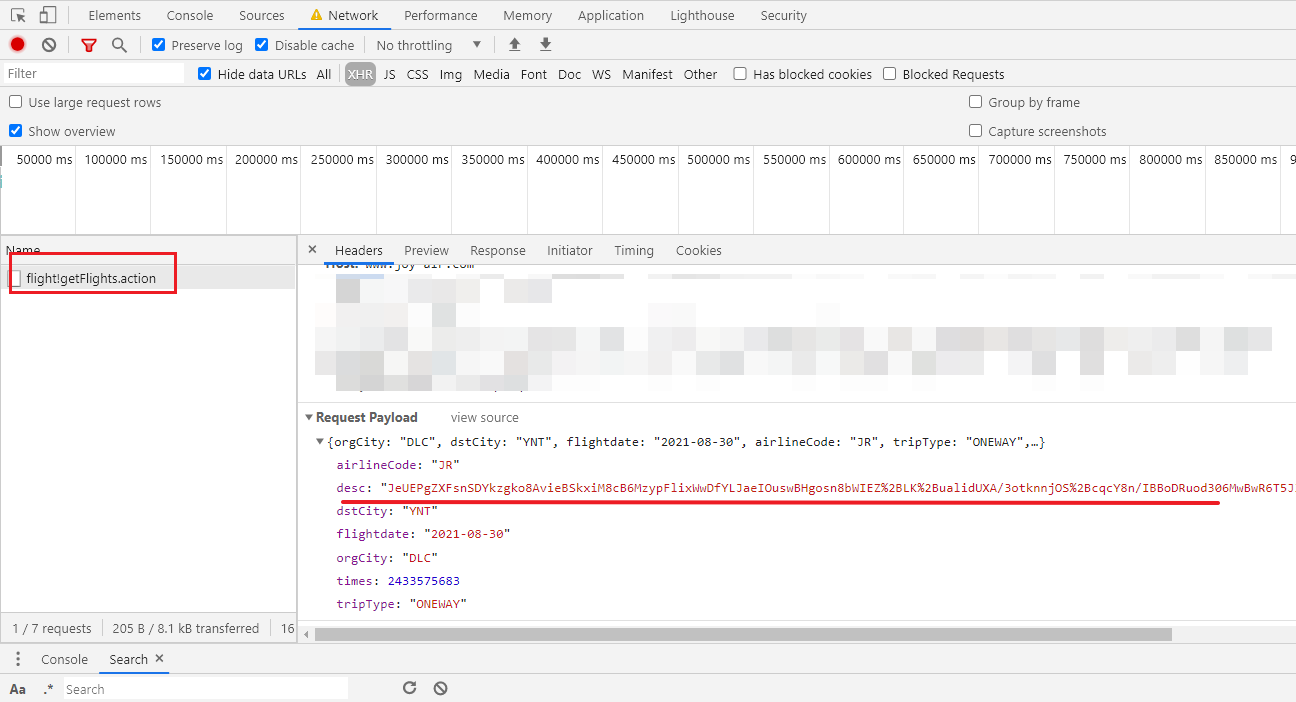Stop recording network log
Image resolution: width=1296 pixels, height=702 pixels.
[x=17, y=45]
